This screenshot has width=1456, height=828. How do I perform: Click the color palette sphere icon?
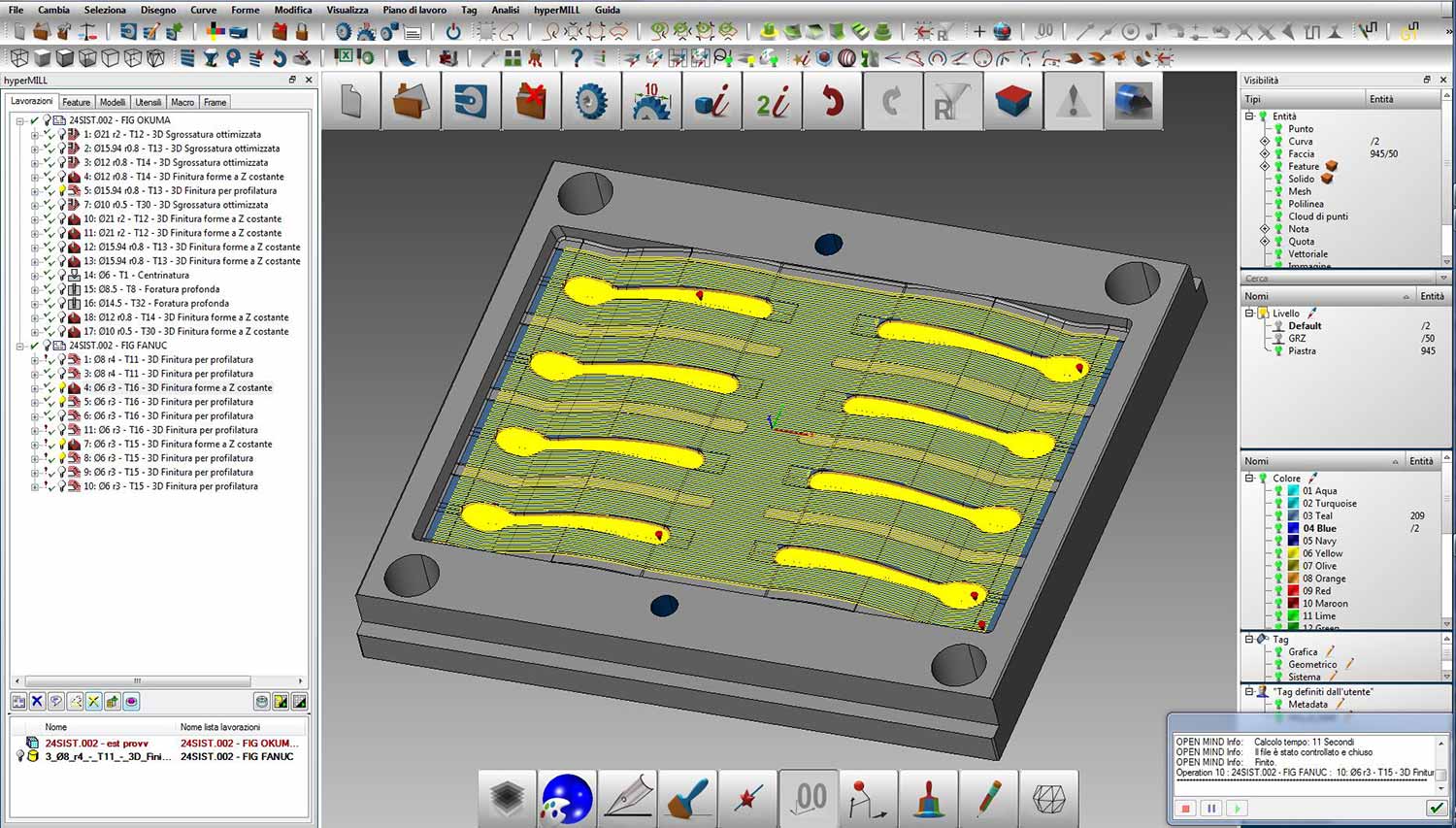pos(567,798)
